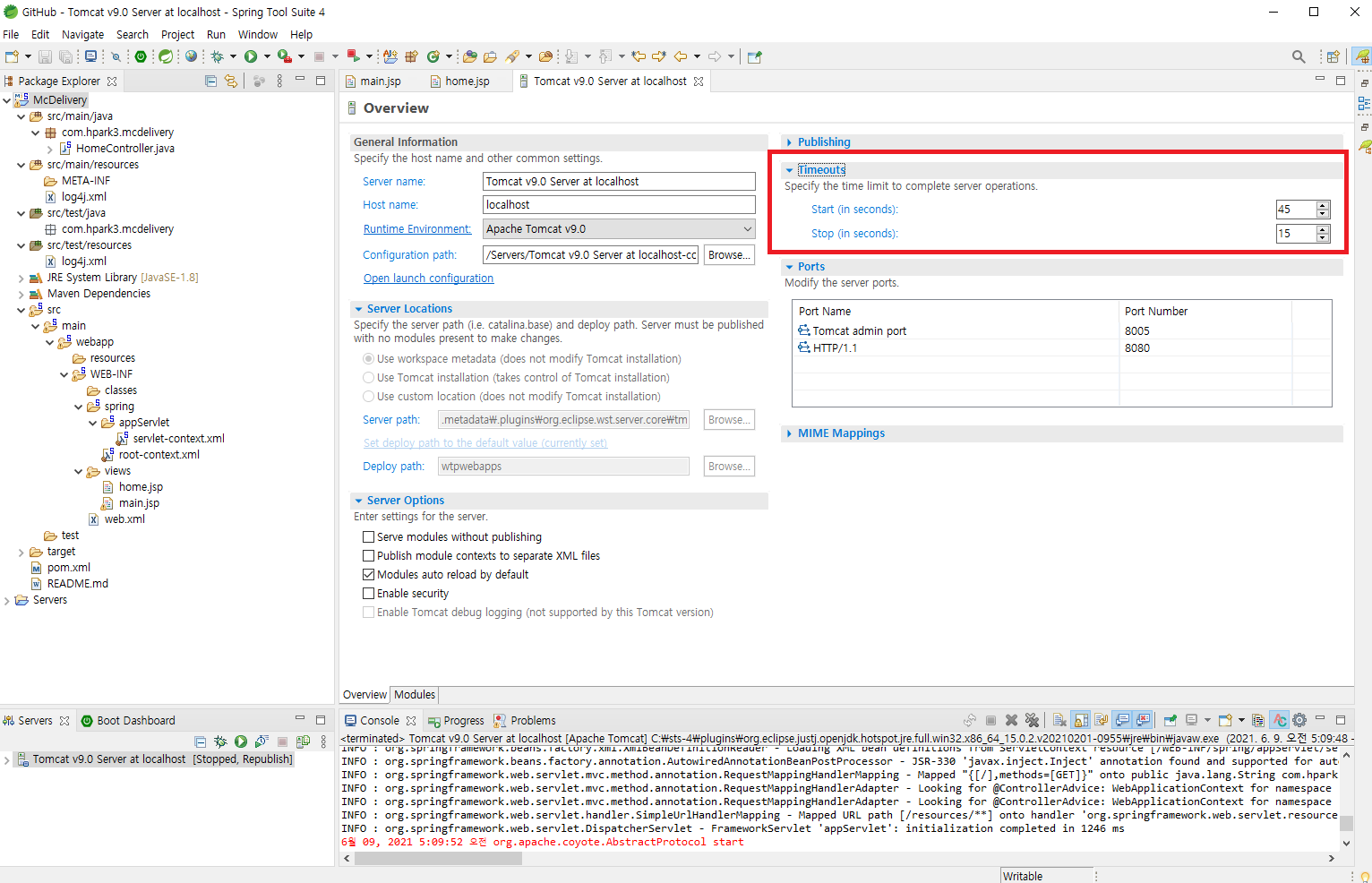Open the Navigate menu
Viewport: 1372px width, 883px height.
click(x=82, y=34)
